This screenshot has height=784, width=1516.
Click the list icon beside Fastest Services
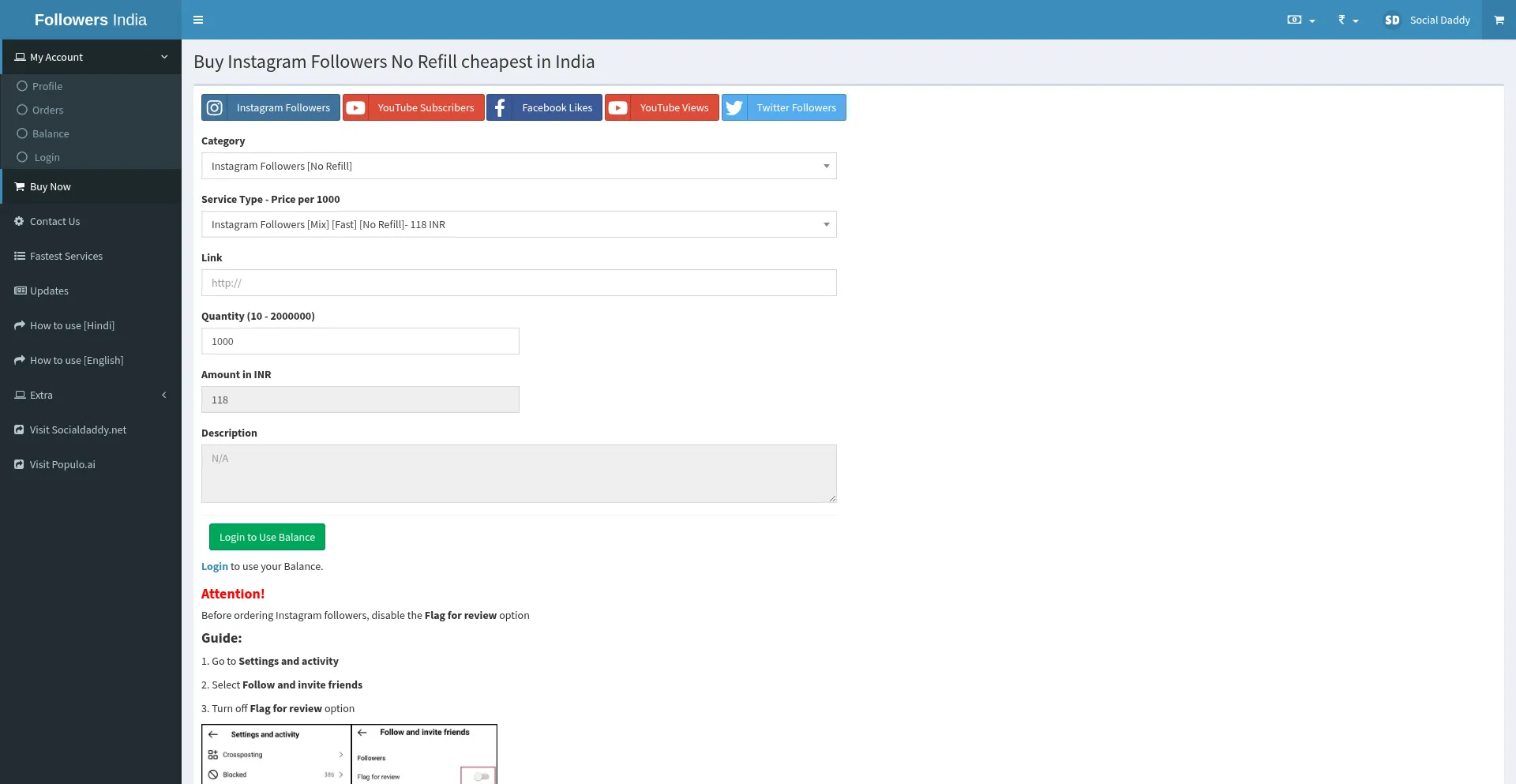[20, 256]
